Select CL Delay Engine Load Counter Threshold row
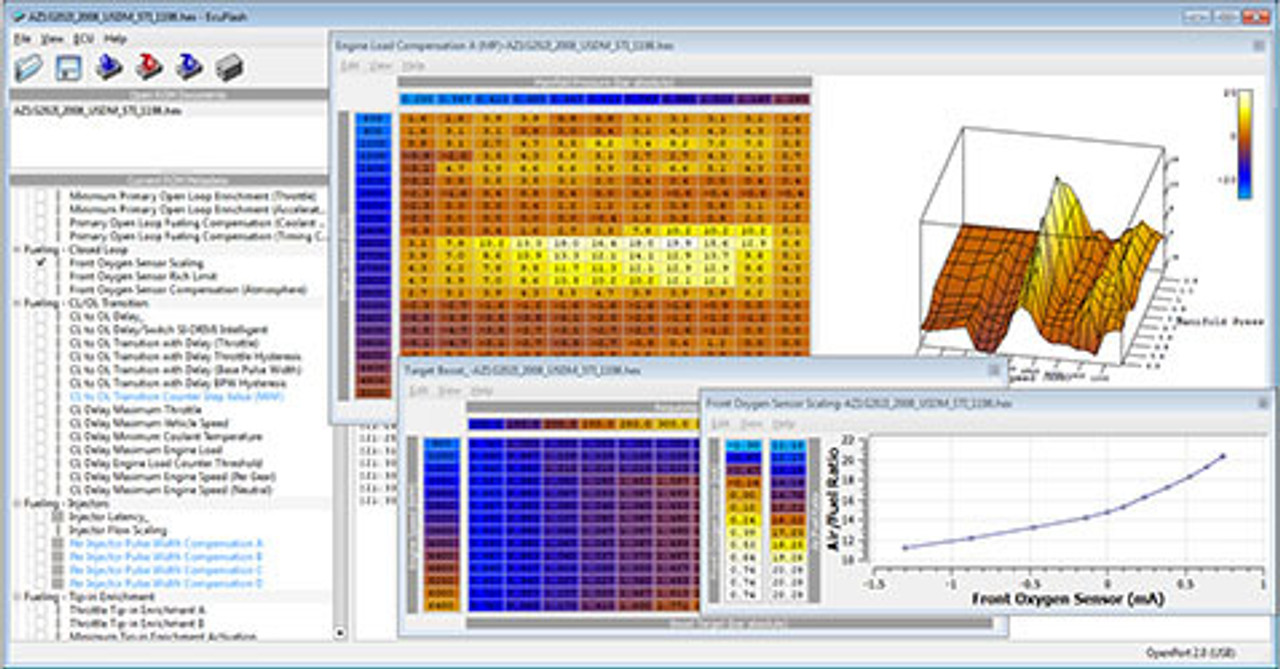The image size is (1280, 669). (166, 463)
